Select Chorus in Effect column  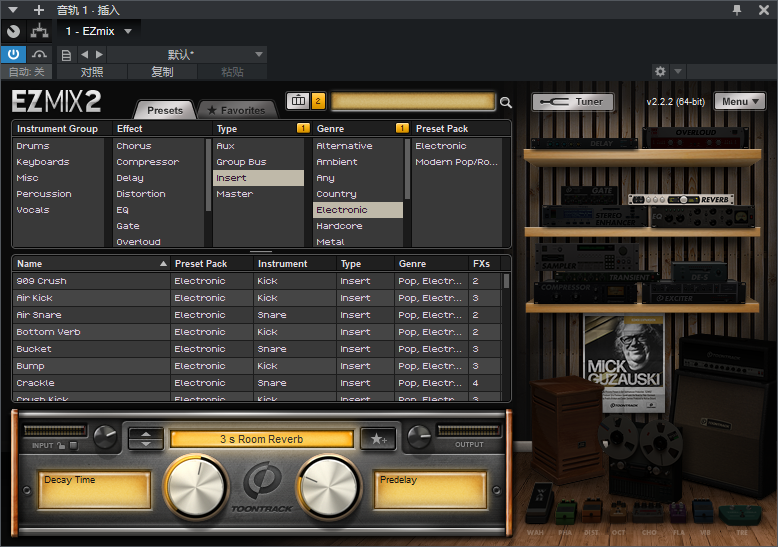pos(159,146)
